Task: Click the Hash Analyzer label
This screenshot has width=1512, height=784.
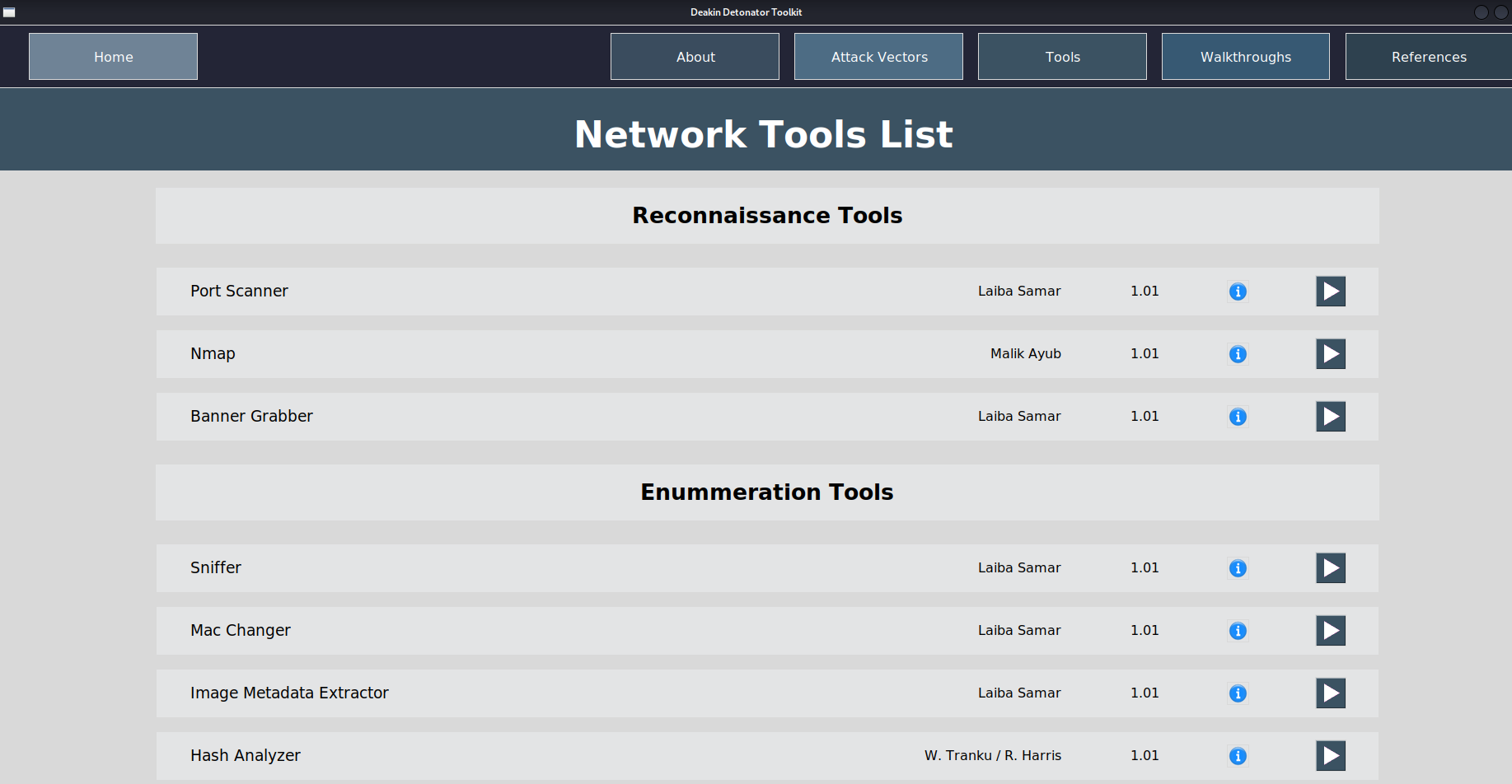Action: click(246, 756)
